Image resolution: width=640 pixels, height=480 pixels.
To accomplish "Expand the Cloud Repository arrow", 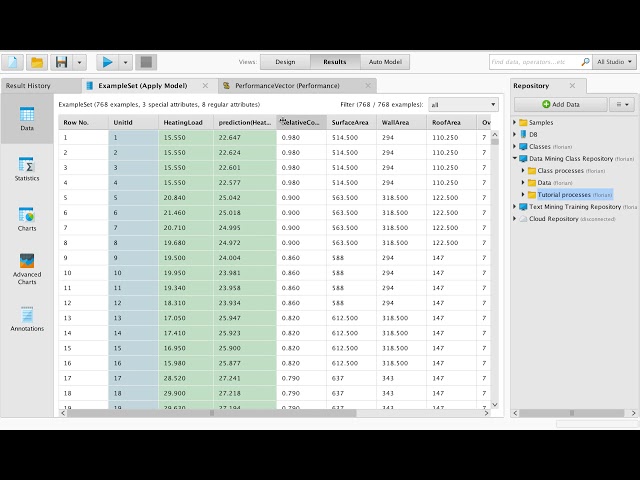I will (515, 219).
